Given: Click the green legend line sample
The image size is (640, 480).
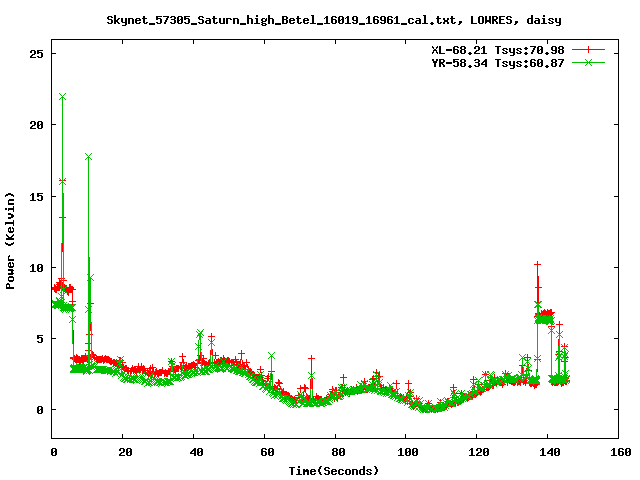Looking at the screenshot, I should point(588,62).
